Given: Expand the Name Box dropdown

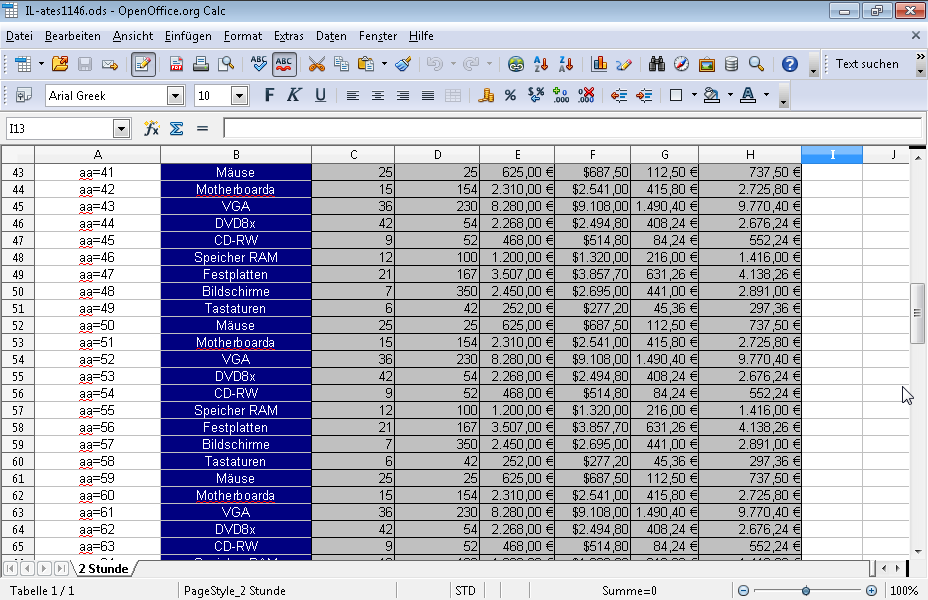Looking at the screenshot, I should [121, 128].
